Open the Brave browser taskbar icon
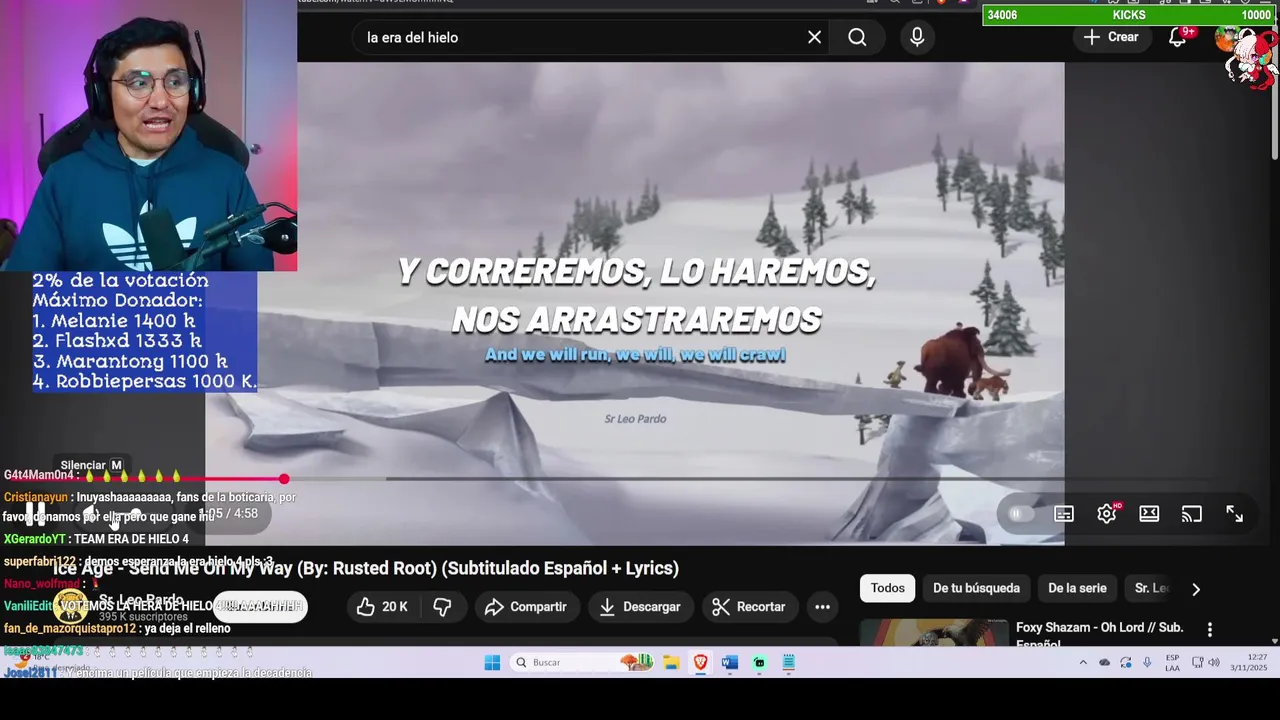 tap(700, 662)
